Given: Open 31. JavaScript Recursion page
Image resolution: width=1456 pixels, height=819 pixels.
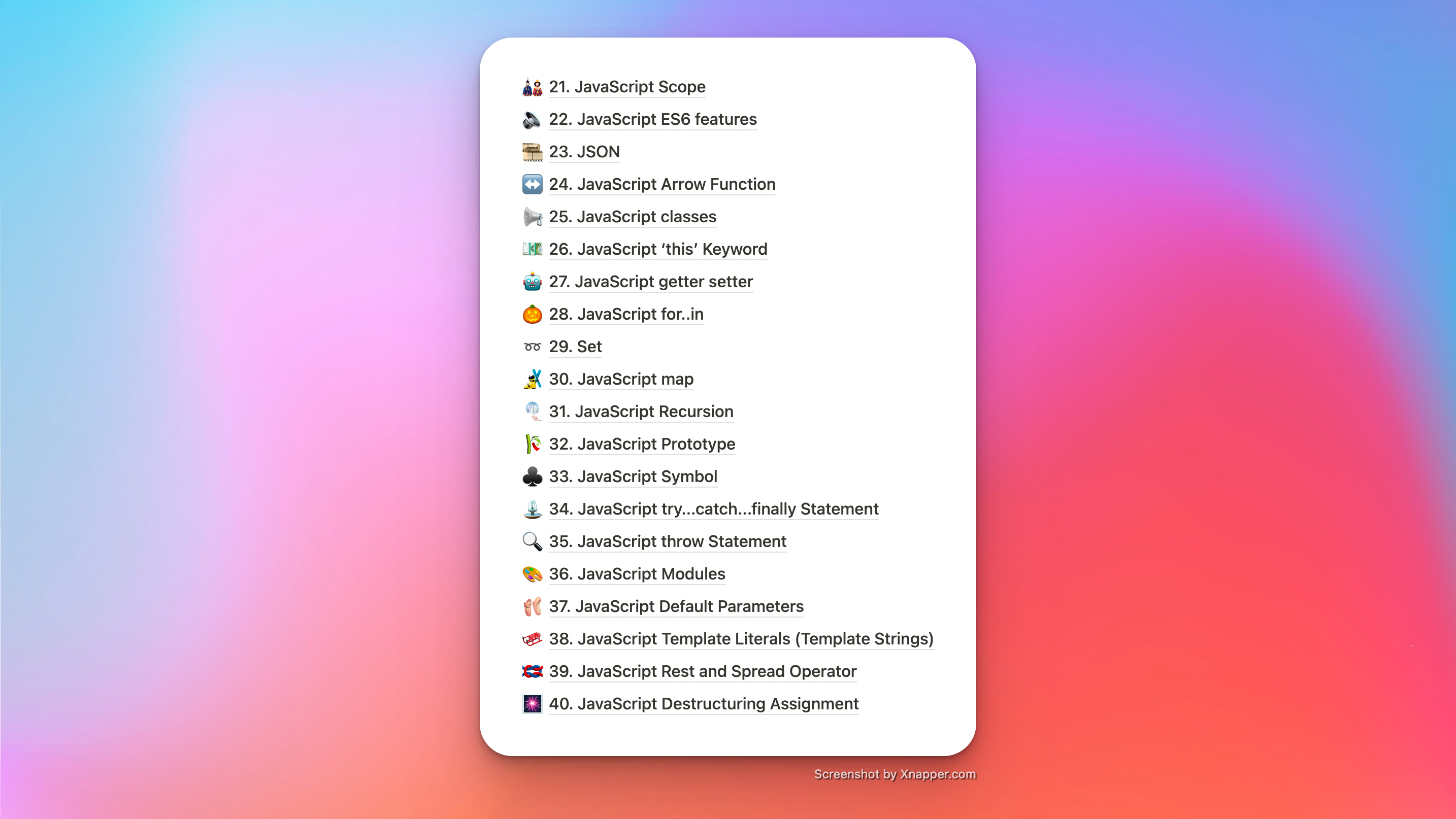Looking at the screenshot, I should (x=640, y=411).
